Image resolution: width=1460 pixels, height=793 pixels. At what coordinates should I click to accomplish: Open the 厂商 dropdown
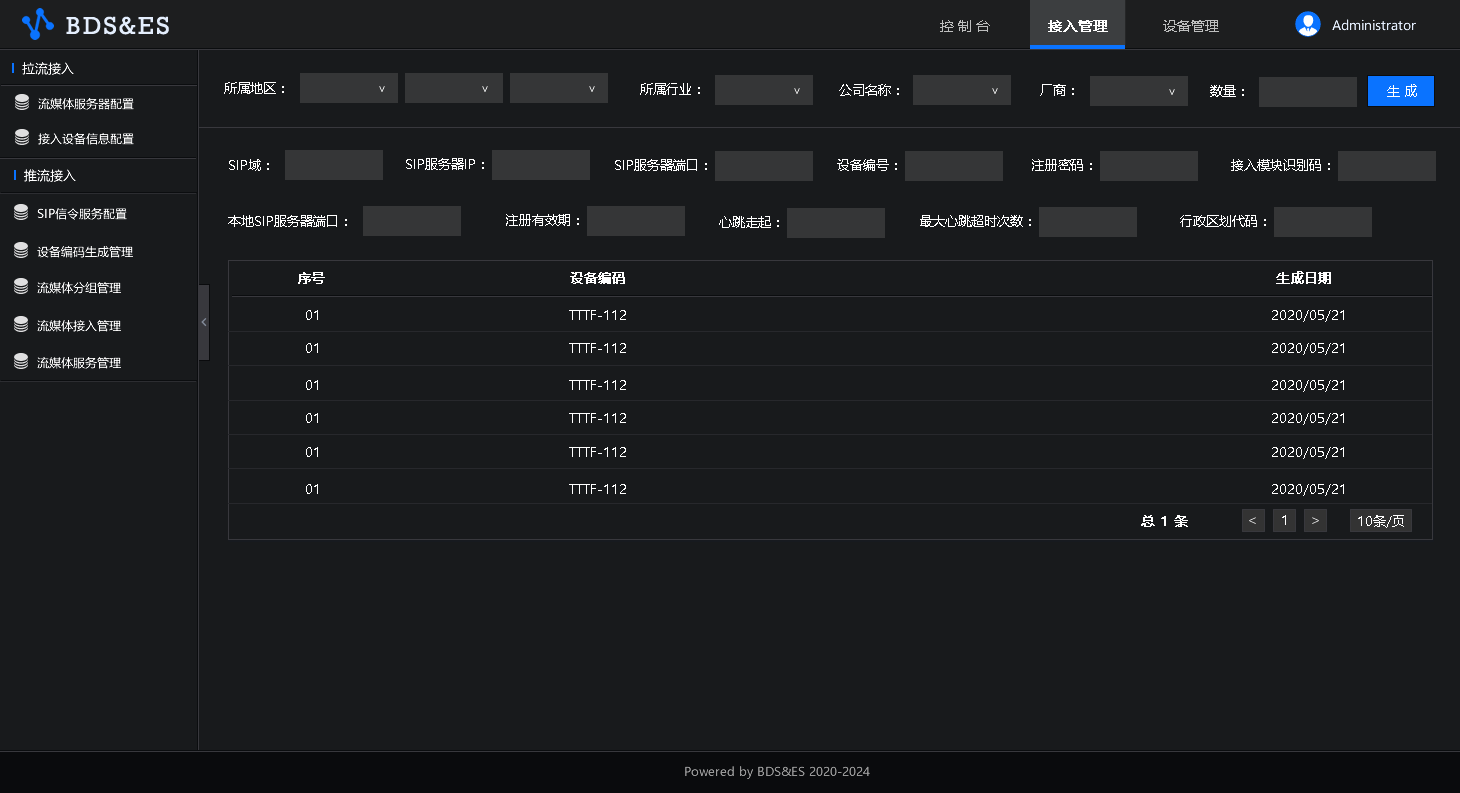coord(1139,90)
